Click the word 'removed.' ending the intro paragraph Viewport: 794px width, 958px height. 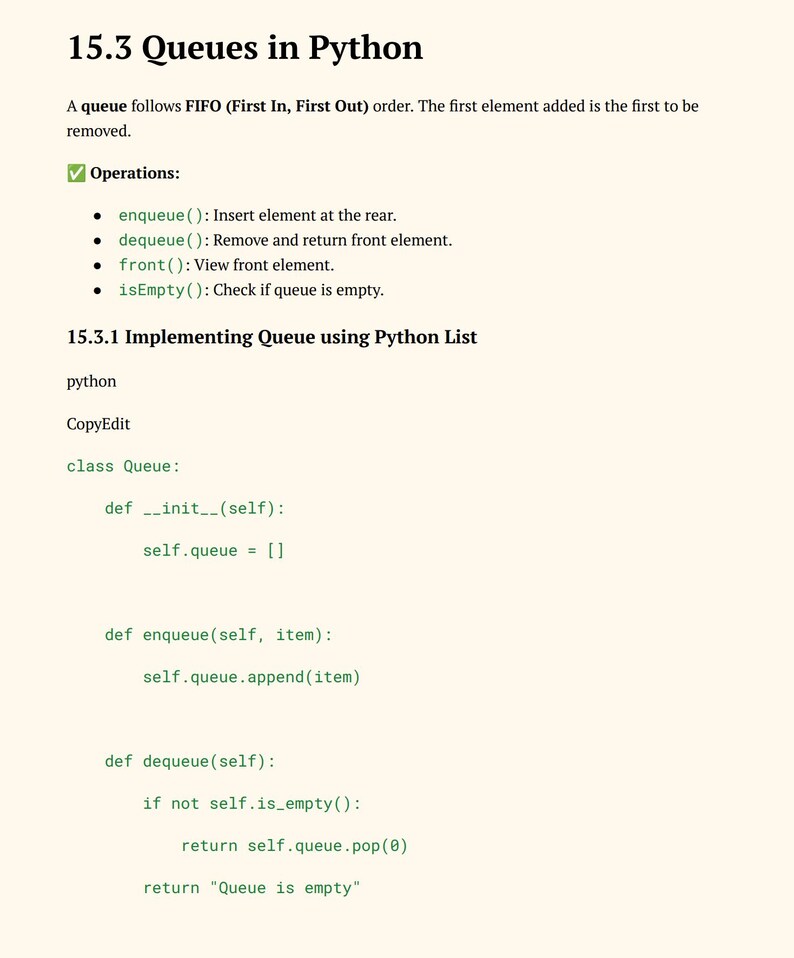tap(99, 131)
